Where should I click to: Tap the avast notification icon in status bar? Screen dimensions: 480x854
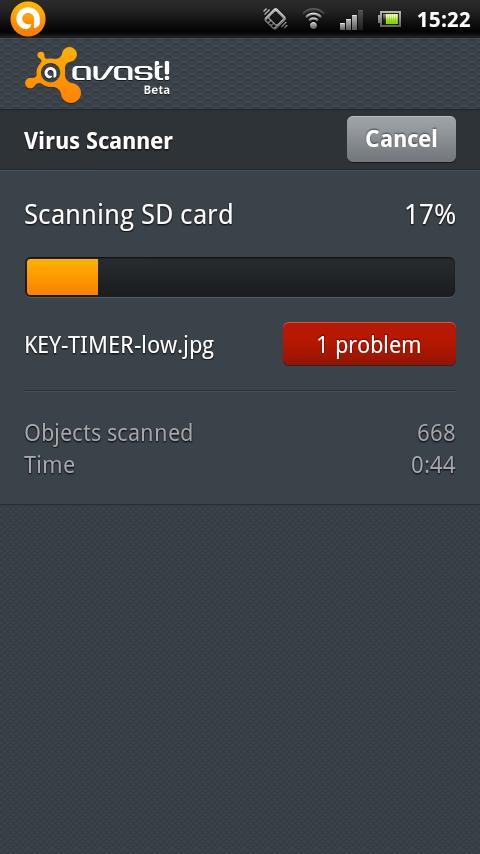point(27,19)
